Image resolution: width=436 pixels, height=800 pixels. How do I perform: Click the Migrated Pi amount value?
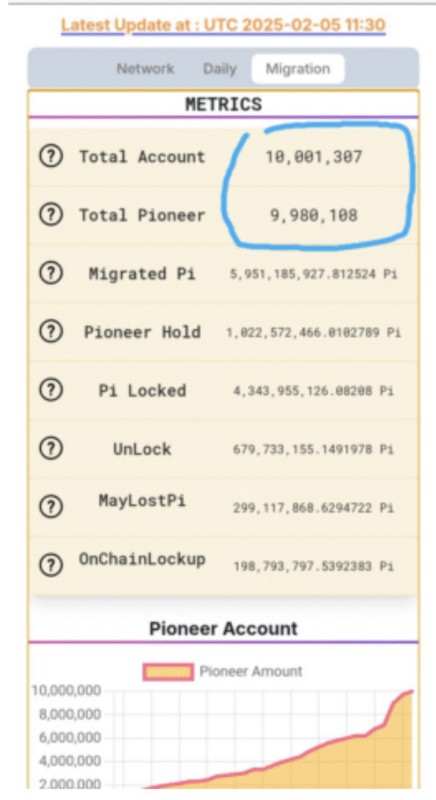point(313,274)
